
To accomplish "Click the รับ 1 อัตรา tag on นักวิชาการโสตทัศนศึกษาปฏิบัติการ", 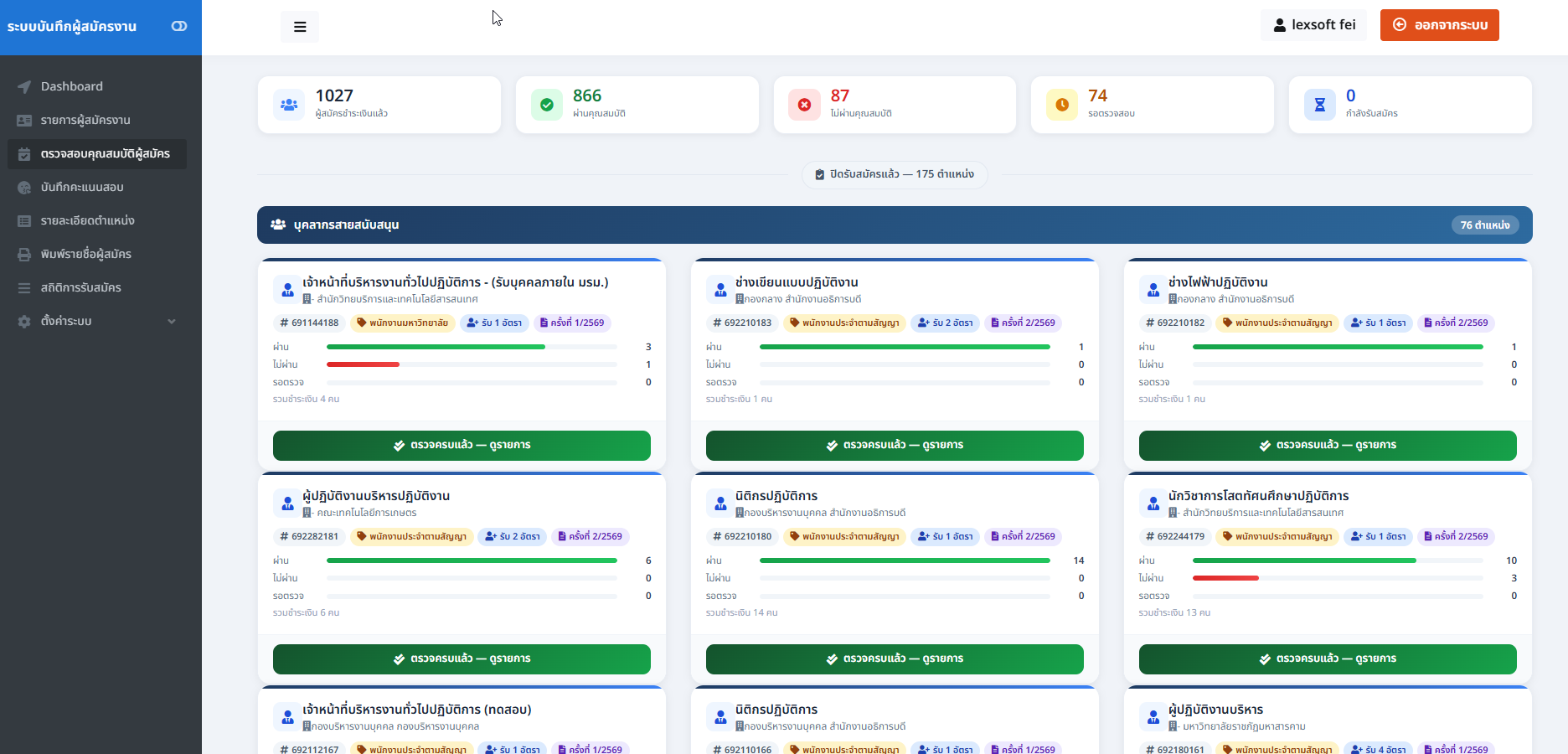I will pos(1378,536).
